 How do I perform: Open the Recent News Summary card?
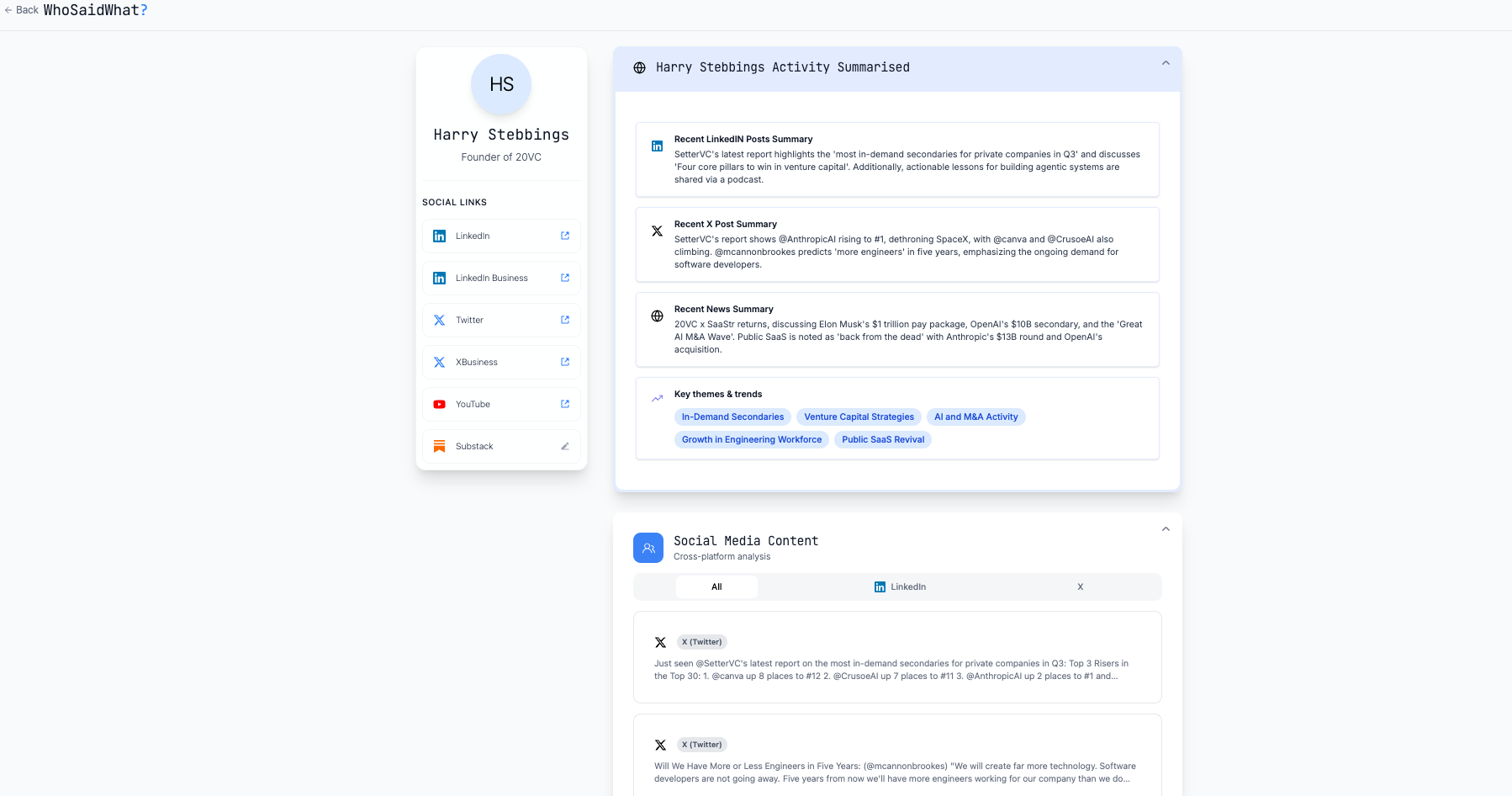pyautogui.click(x=897, y=330)
